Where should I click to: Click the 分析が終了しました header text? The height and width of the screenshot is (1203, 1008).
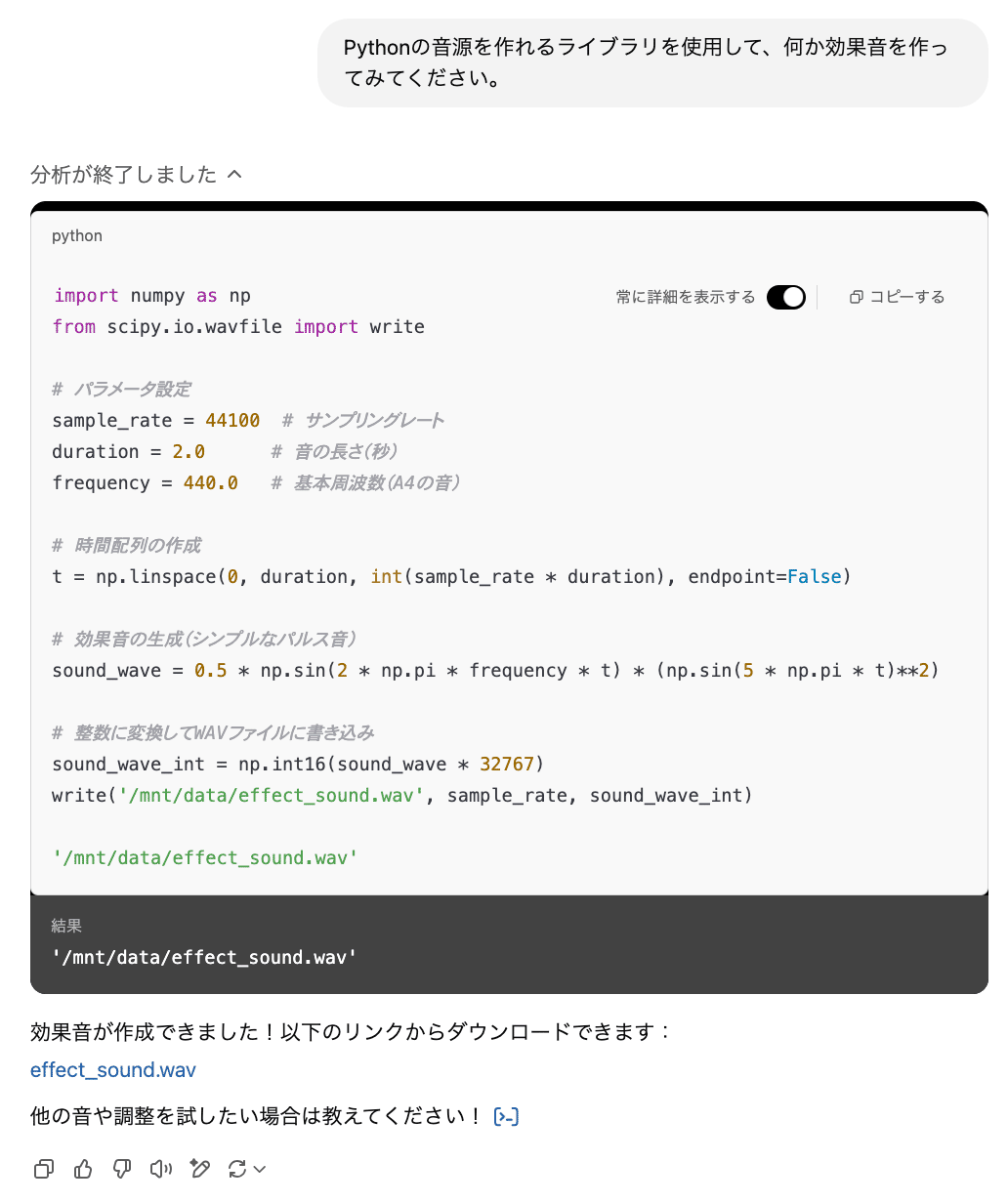click(124, 175)
